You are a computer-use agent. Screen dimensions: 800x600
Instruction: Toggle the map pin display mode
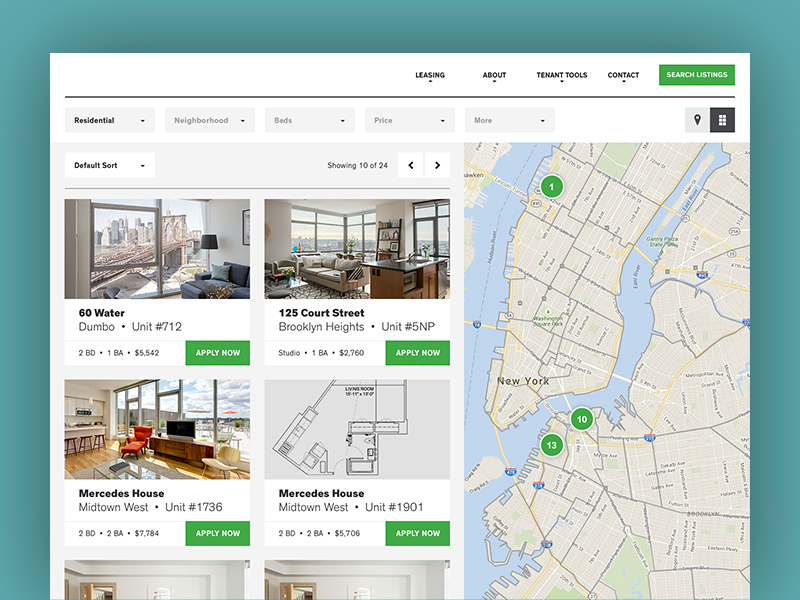(698, 119)
